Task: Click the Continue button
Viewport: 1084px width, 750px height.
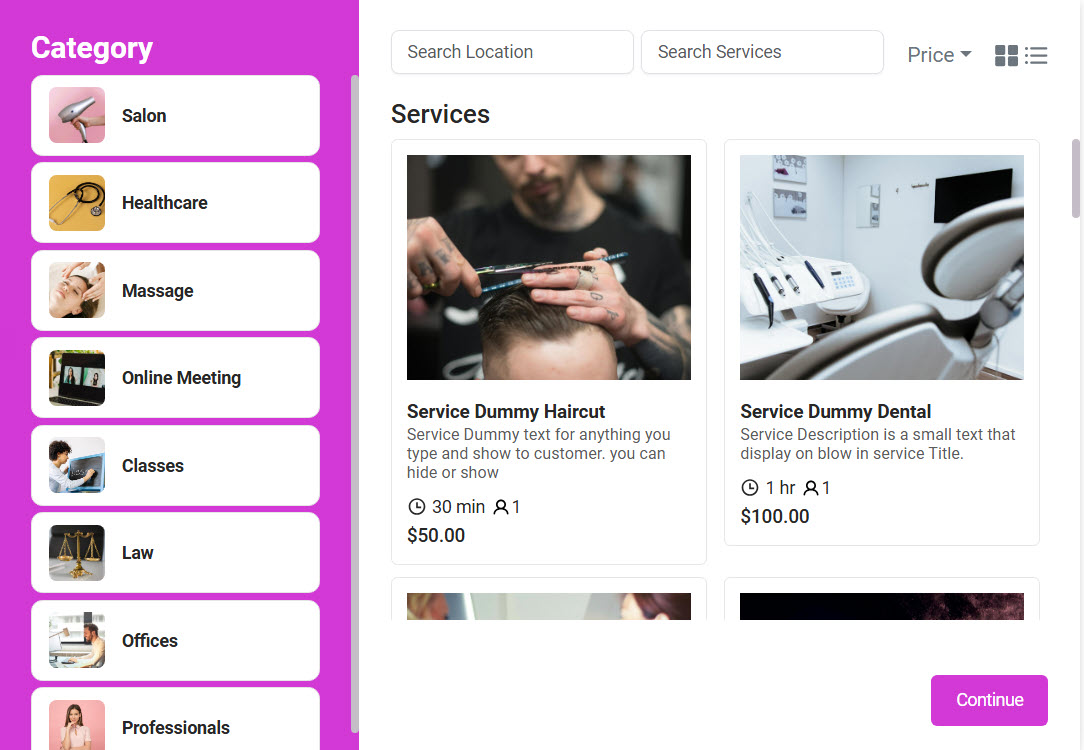Action: [x=989, y=700]
